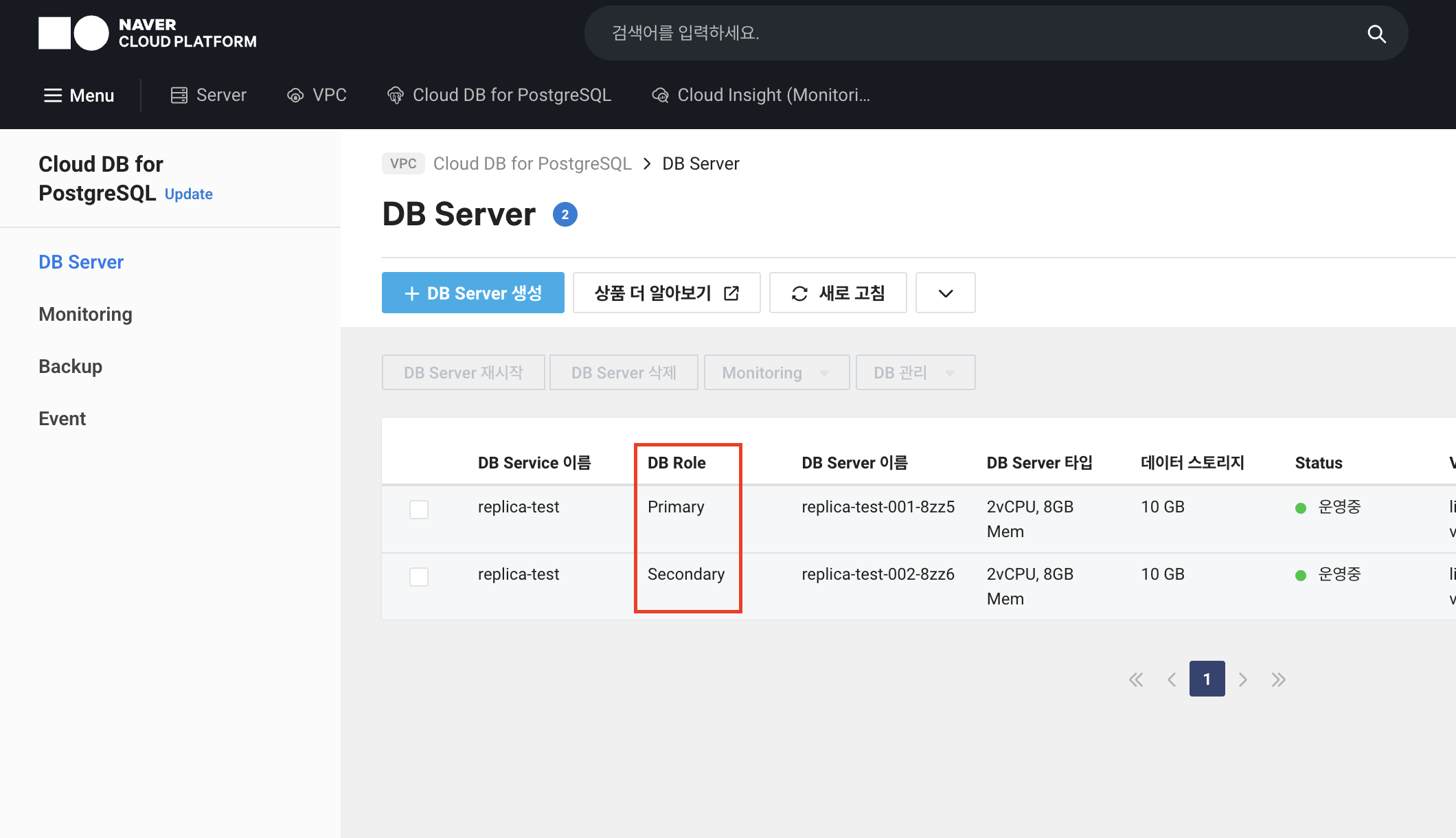The width and height of the screenshot is (1456, 838).
Task: Select DB Server in the sidebar
Action: 81,262
